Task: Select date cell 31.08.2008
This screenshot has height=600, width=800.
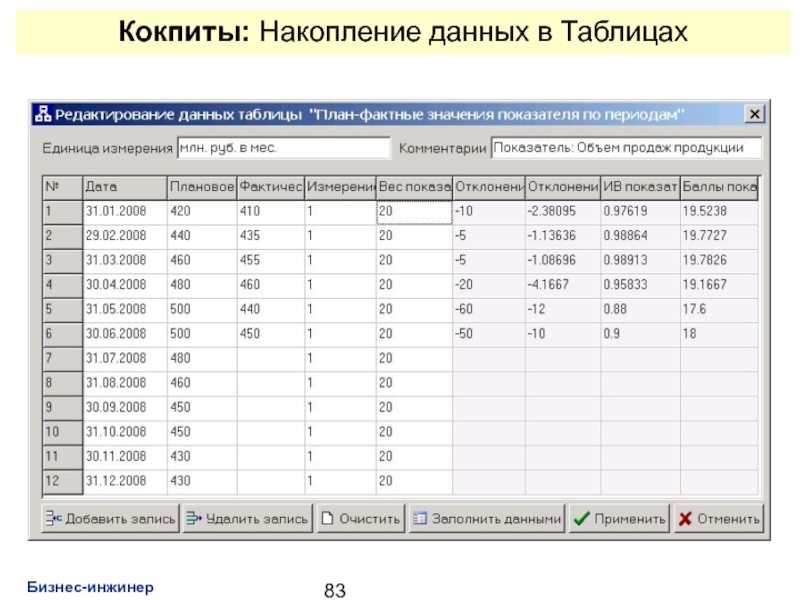Action: [x=125, y=383]
